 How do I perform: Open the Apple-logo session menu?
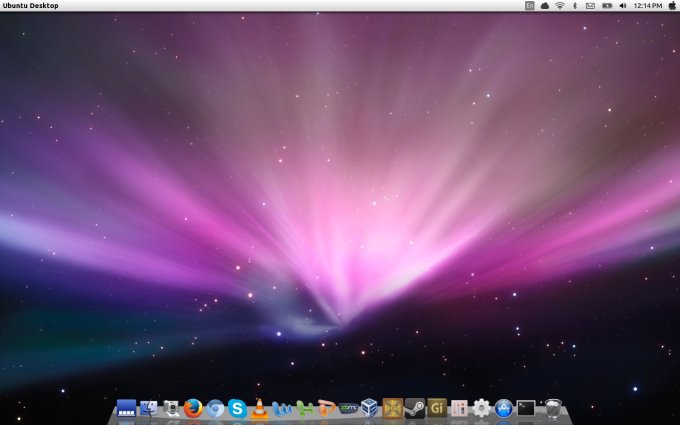click(x=672, y=6)
